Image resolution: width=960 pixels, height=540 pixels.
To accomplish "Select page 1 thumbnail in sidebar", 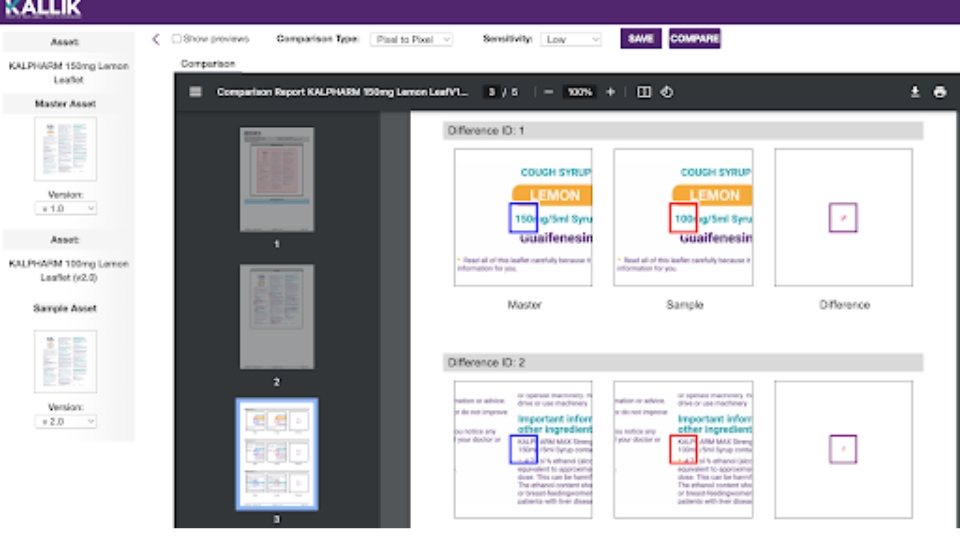I will [x=277, y=179].
